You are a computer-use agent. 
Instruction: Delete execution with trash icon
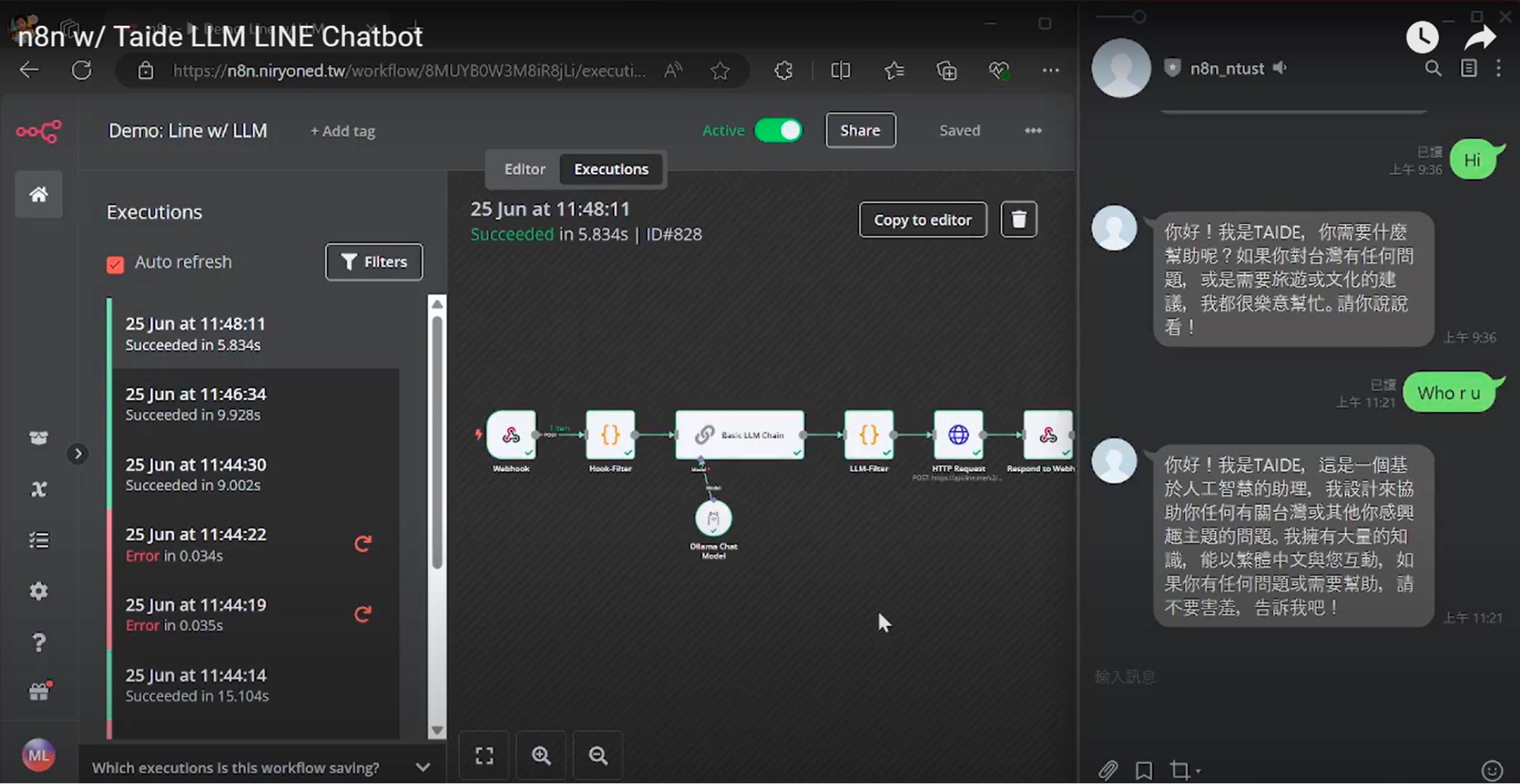tap(1018, 220)
